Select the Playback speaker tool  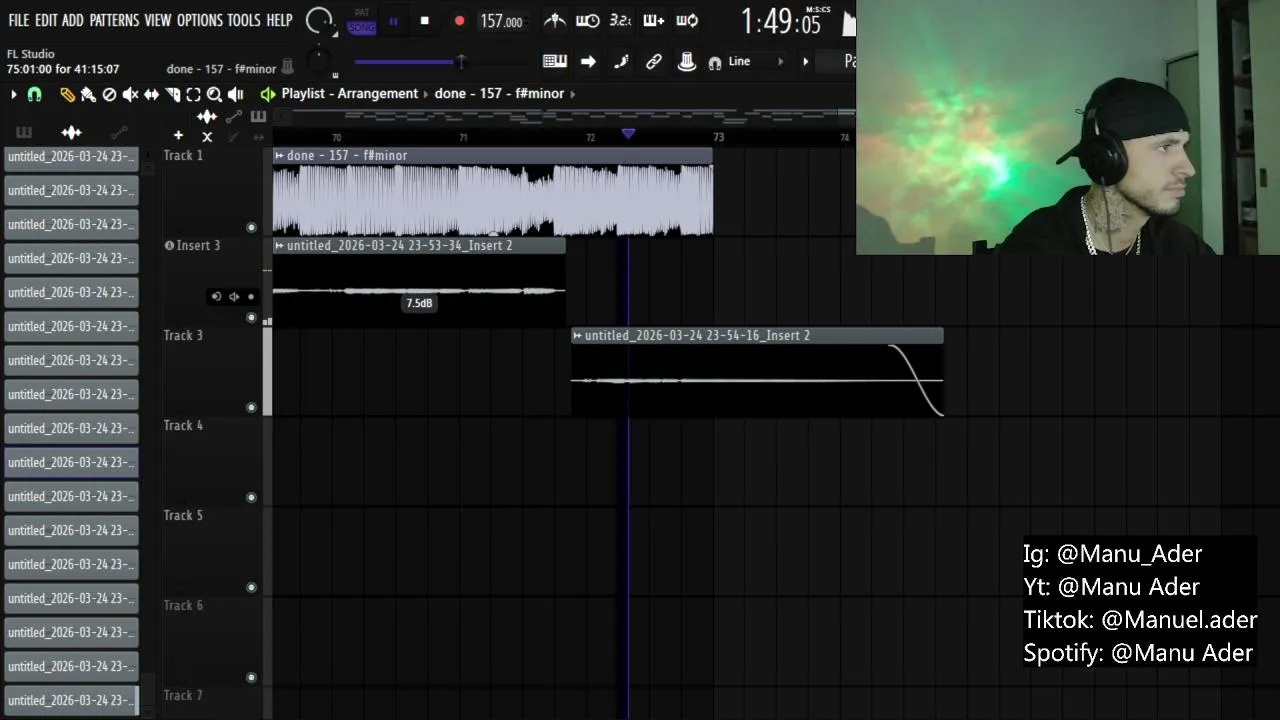(x=235, y=94)
